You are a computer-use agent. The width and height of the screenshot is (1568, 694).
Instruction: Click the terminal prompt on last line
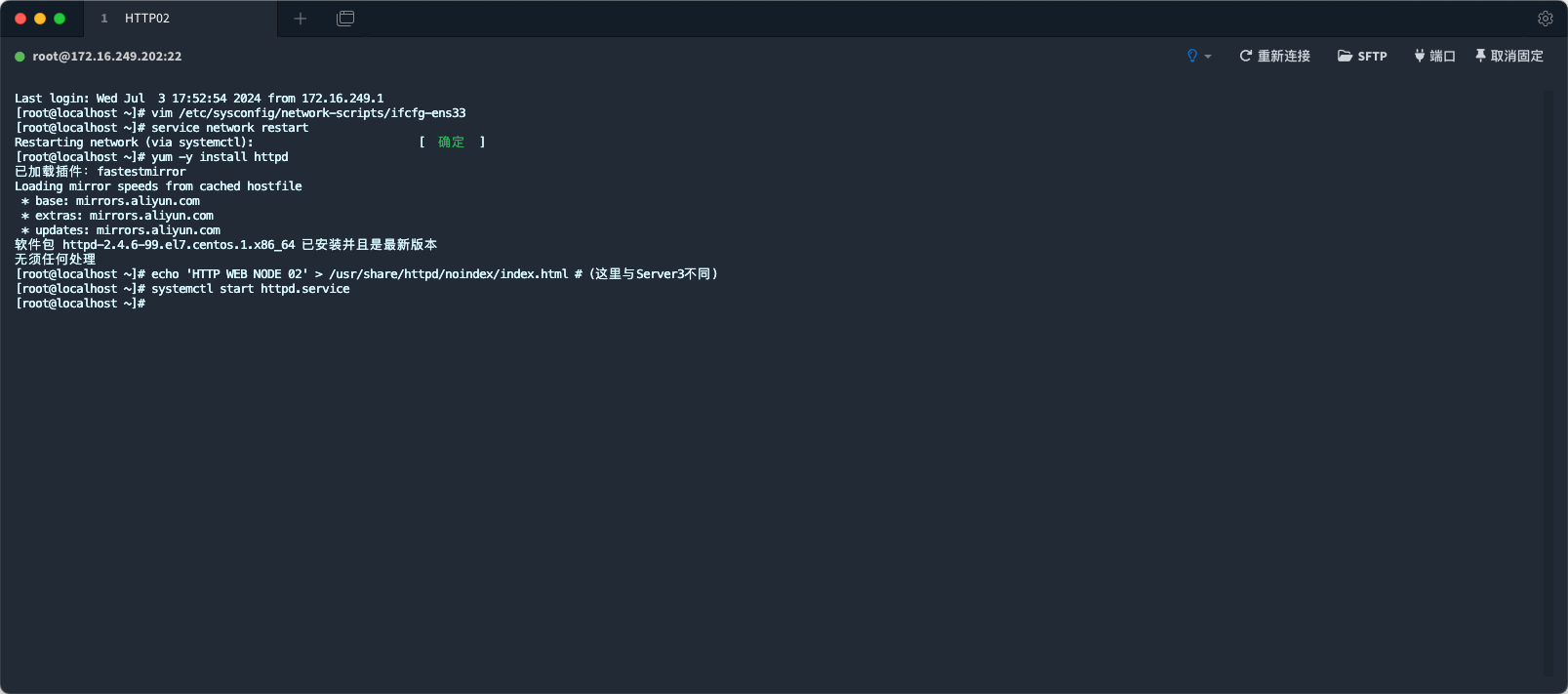pyautogui.click(x=83, y=304)
